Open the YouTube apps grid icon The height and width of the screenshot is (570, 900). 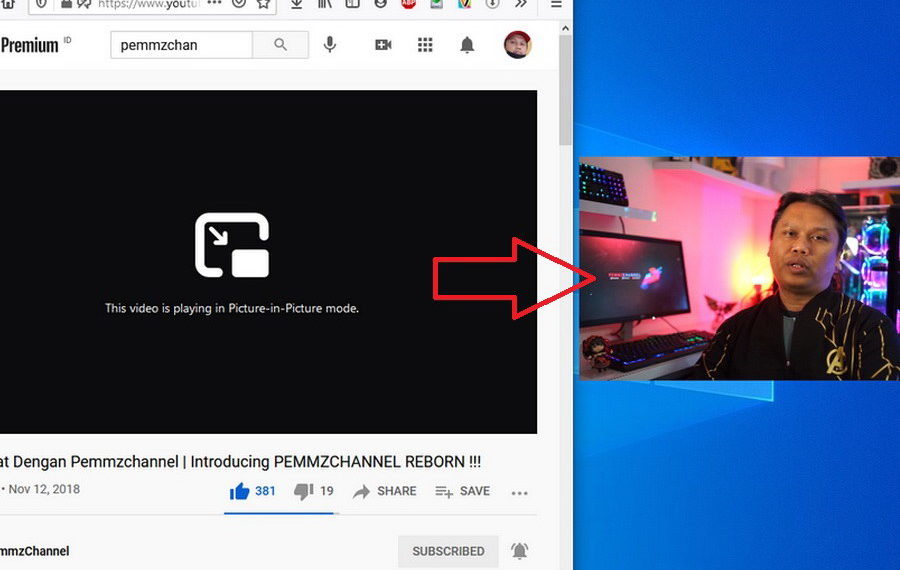pyautogui.click(x=425, y=45)
